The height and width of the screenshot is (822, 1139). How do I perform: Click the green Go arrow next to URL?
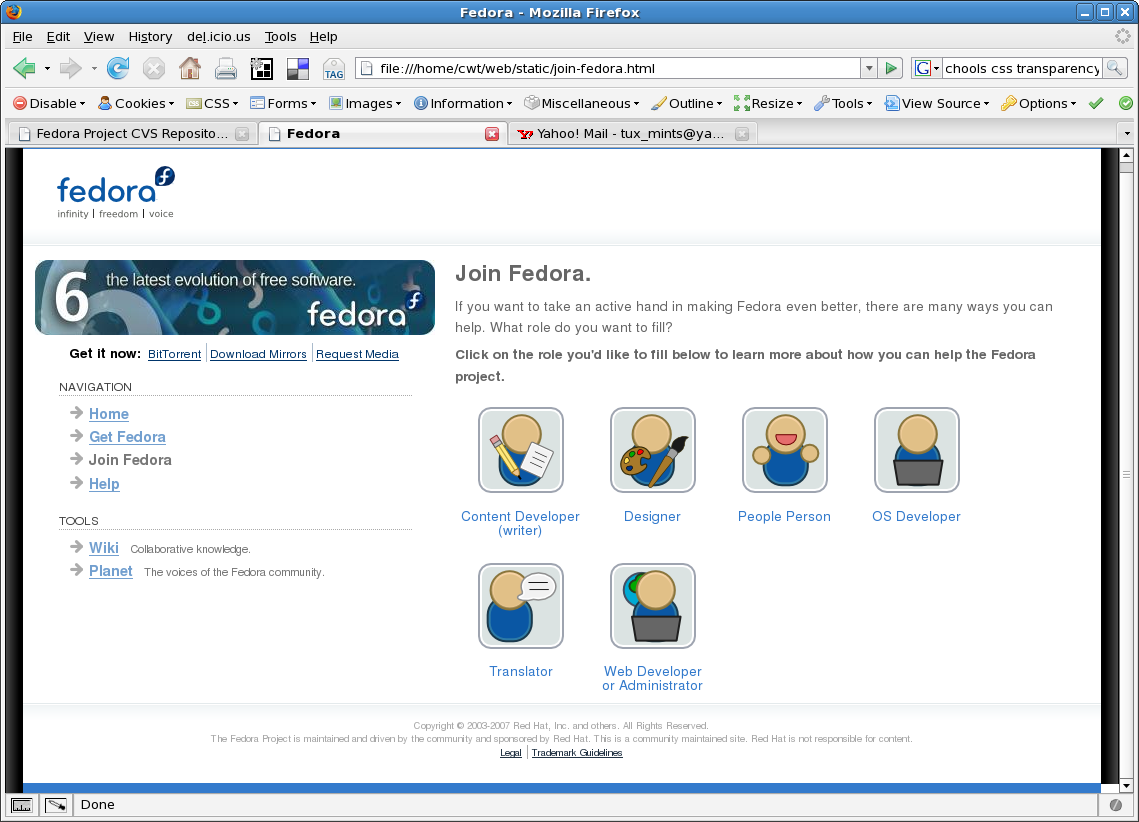point(891,68)
